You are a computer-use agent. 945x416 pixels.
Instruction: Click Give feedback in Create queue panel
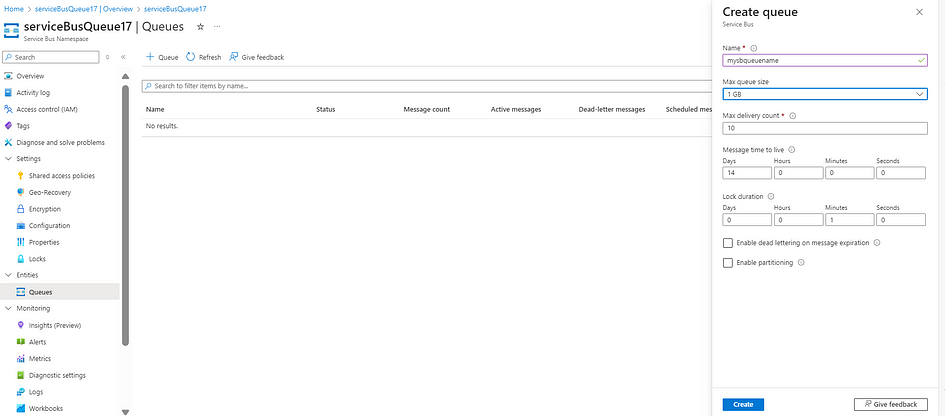[x=891, y=405]
